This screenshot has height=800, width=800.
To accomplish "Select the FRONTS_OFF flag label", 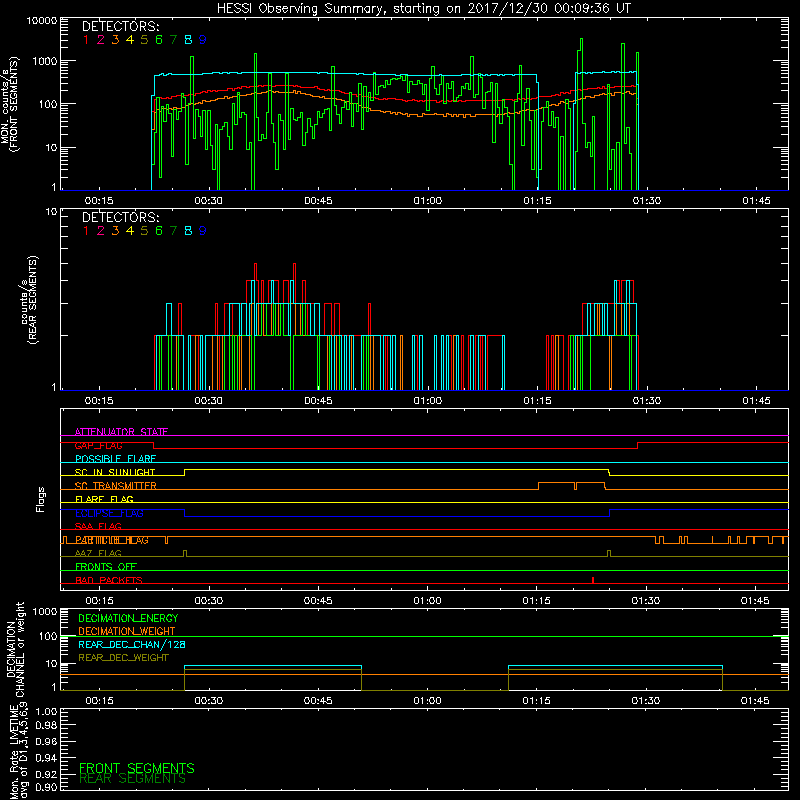I will [106, 567].
